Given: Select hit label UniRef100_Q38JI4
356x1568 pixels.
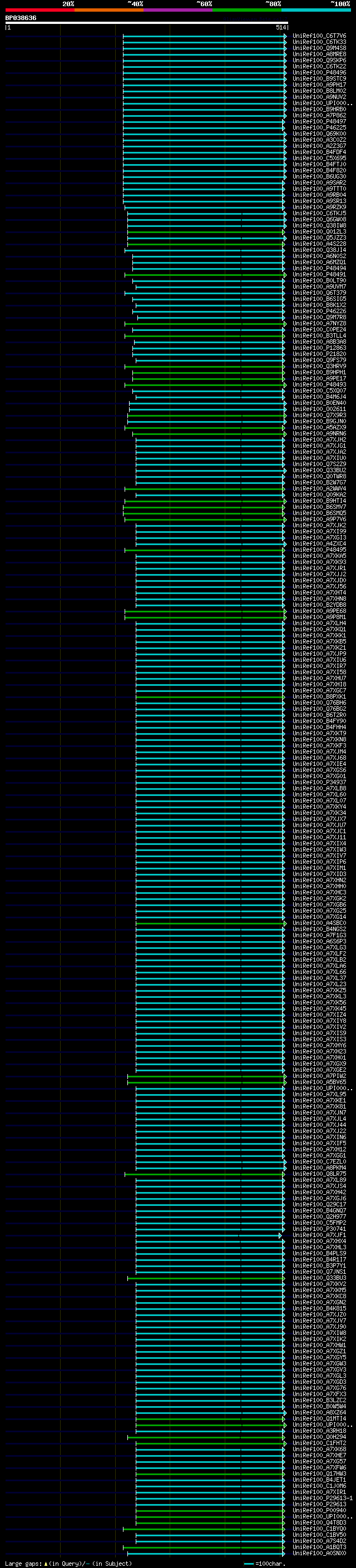Looking at the screenshot, I should (319, 250).
